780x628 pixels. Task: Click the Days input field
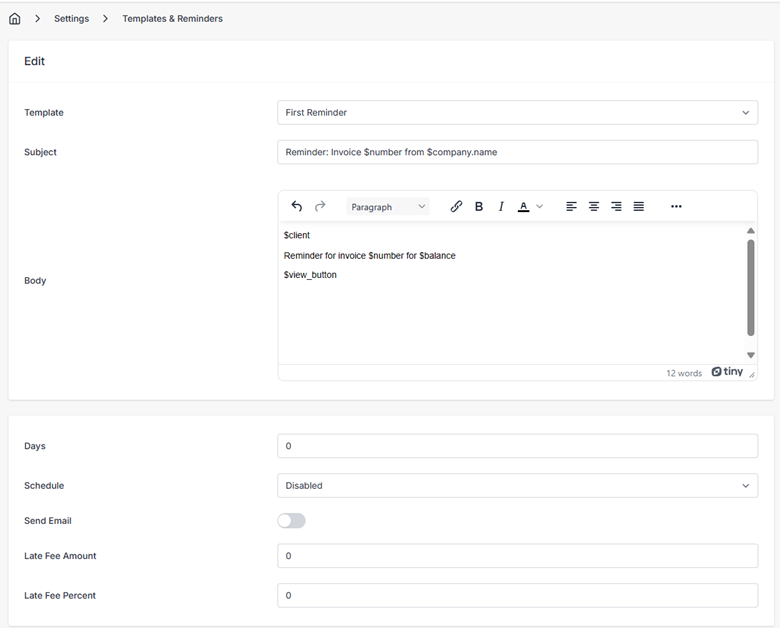pos(517,446)
